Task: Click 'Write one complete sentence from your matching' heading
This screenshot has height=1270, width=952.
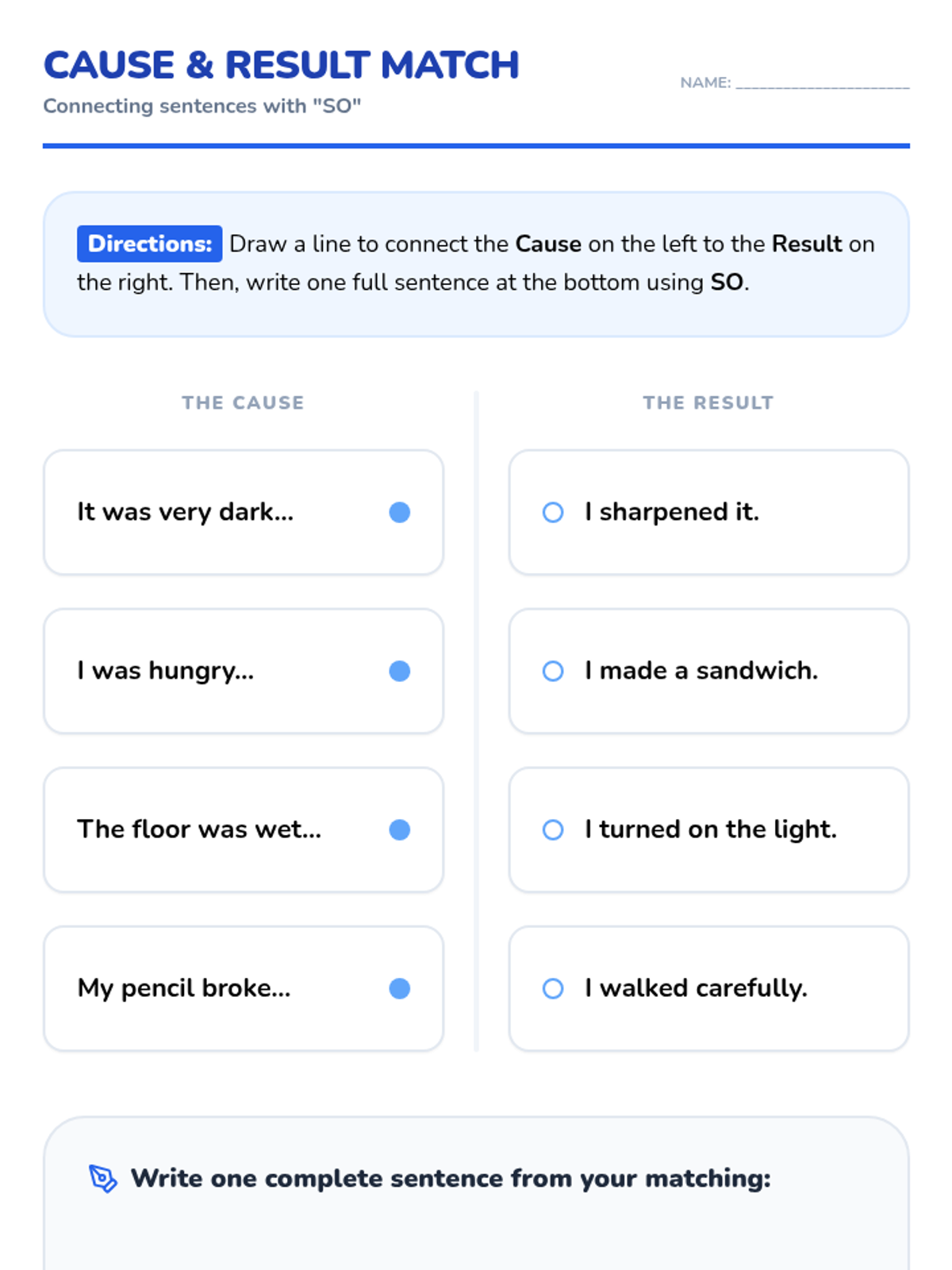Action: (451, 1179)
